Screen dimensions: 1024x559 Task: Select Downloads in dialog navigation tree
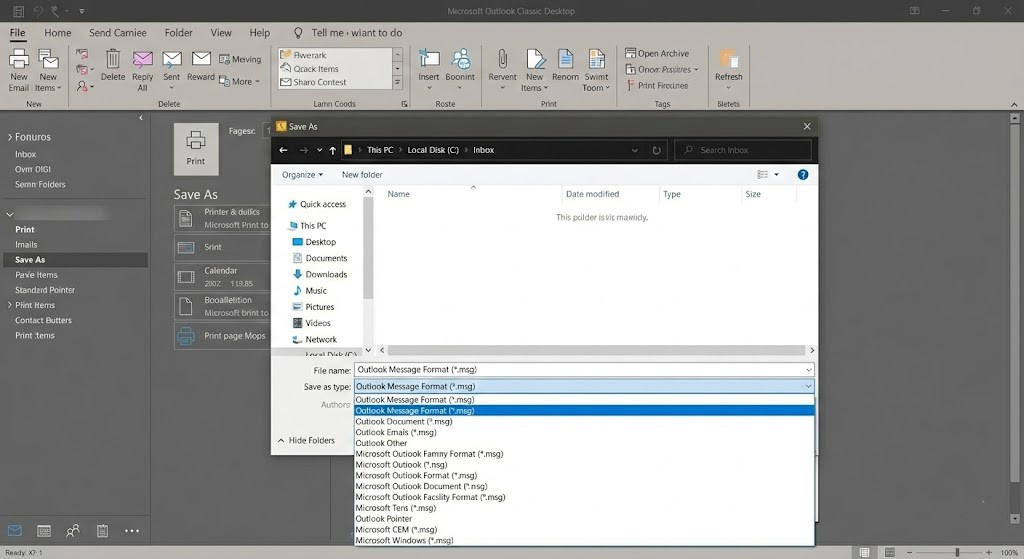pos(320,275)
